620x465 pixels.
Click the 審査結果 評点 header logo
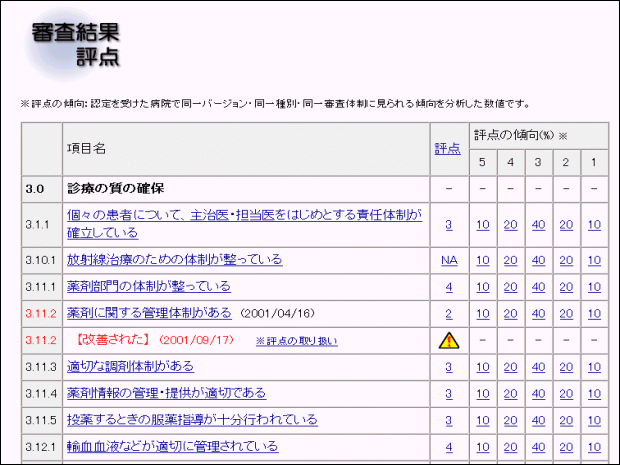tap(75, 45)
